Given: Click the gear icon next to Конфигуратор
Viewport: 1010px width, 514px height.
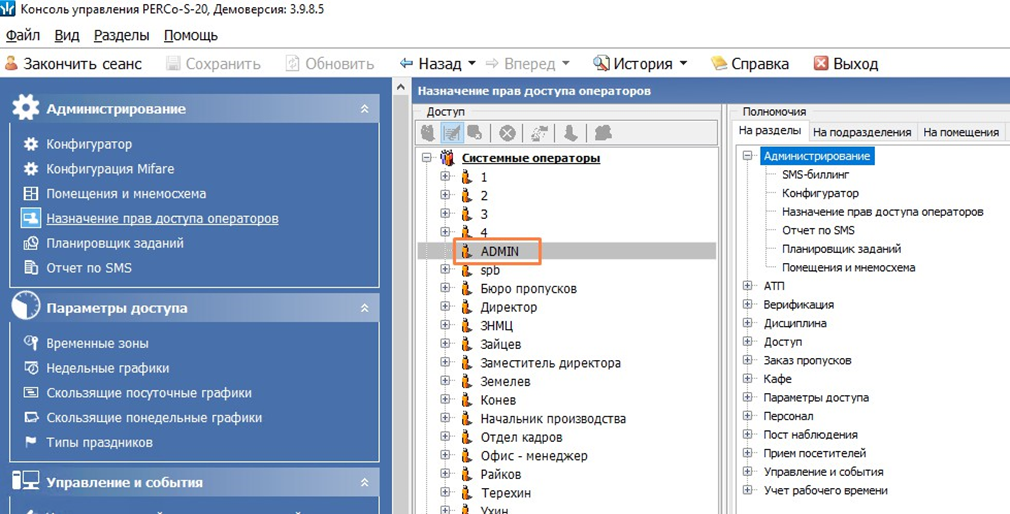Looking at the screenshot, I should (x=31, y=144).
